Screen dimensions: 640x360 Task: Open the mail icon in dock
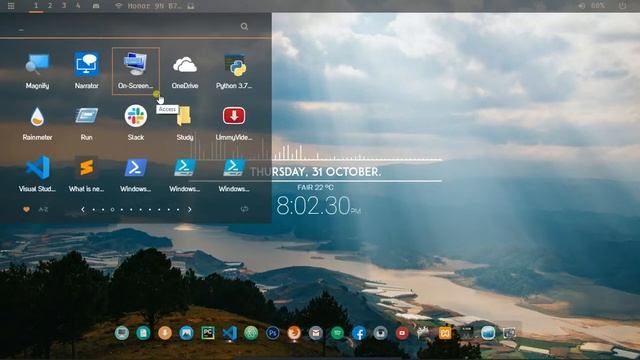tap(316, 333)
